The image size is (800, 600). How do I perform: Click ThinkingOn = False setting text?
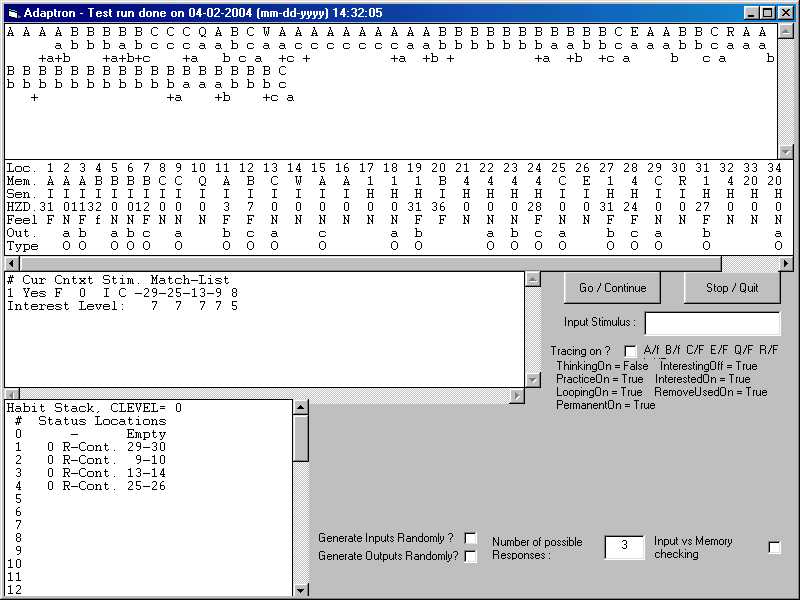click(602, 366)
